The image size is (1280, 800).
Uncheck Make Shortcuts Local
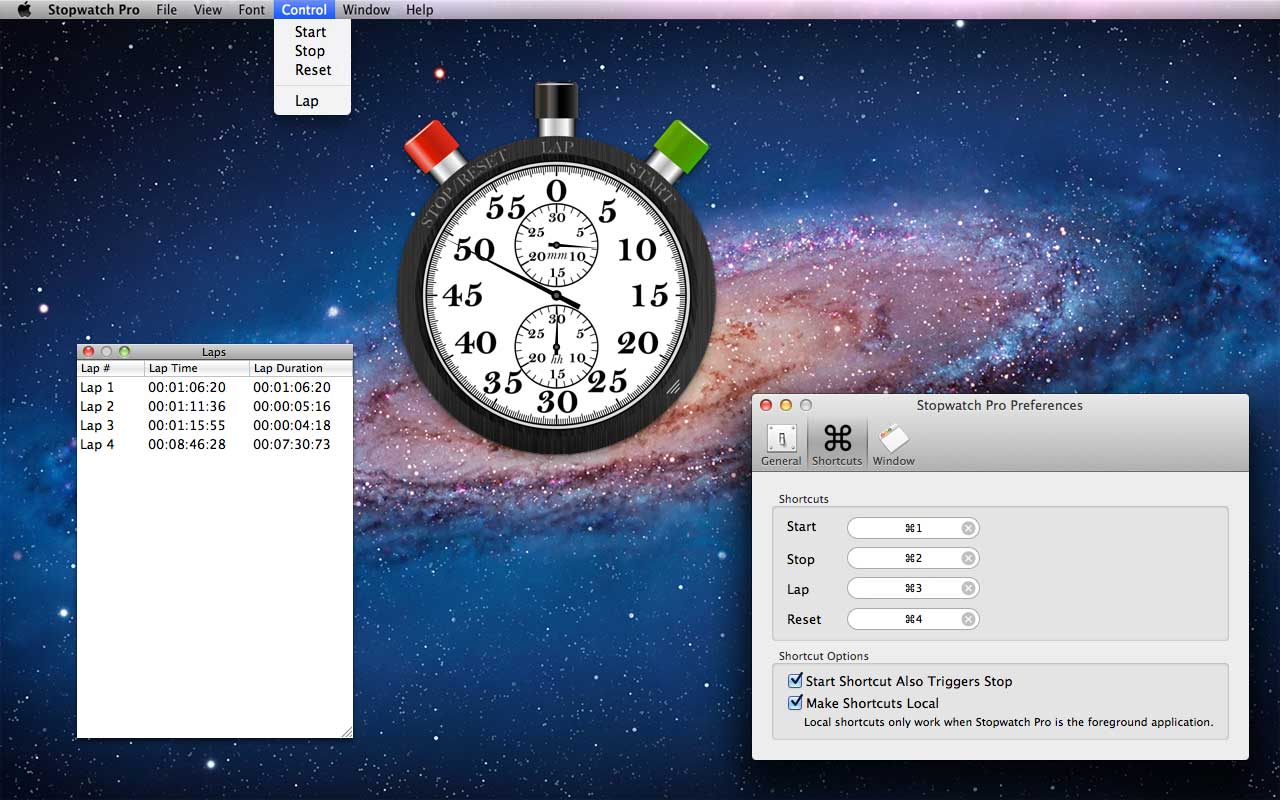click(796, 703)
